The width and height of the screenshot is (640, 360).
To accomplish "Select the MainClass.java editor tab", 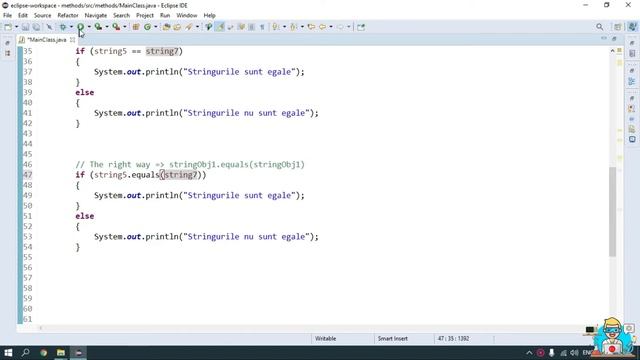I will (46, 40).
